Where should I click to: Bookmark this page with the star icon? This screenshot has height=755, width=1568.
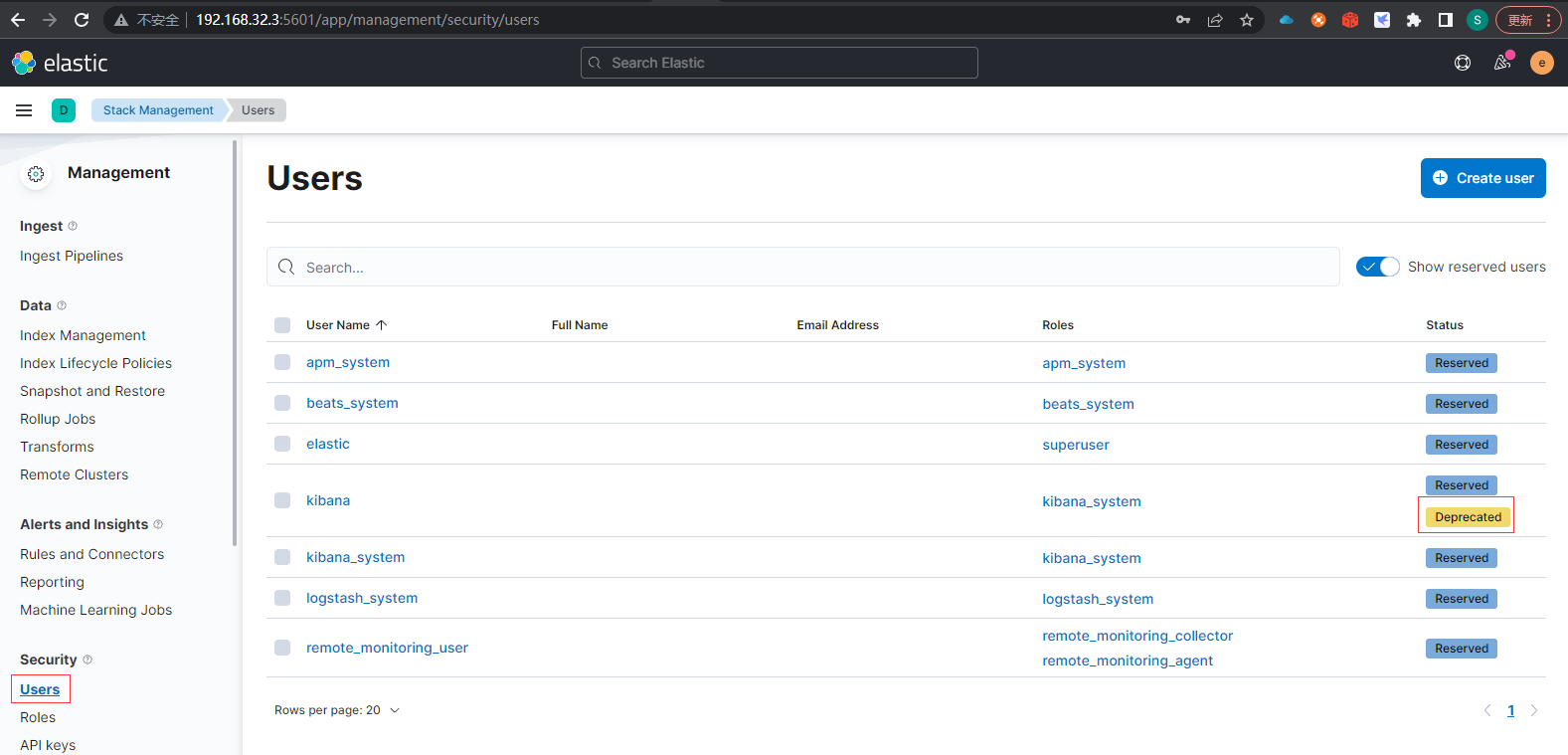click(1247, 20)
